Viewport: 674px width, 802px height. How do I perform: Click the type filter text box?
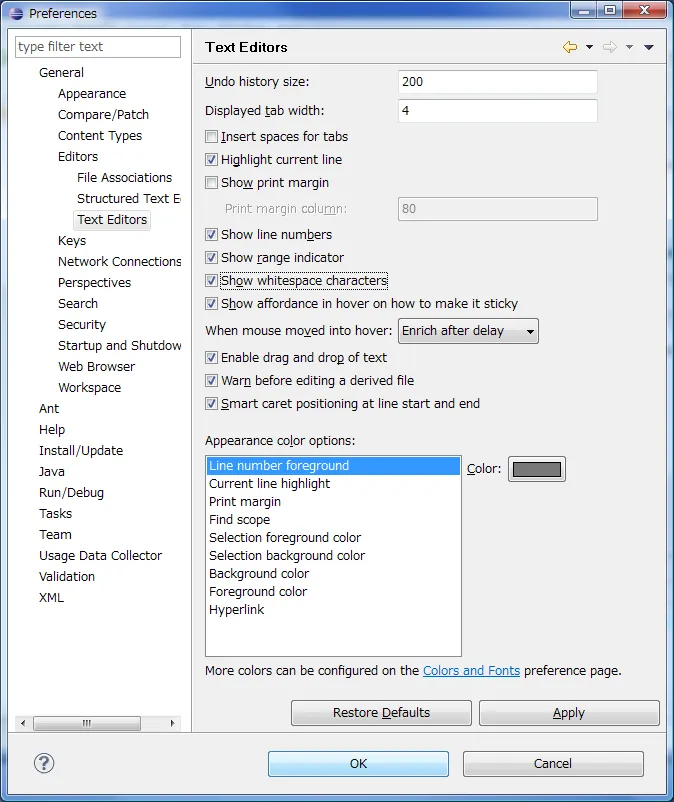click(x=98, y=47)
